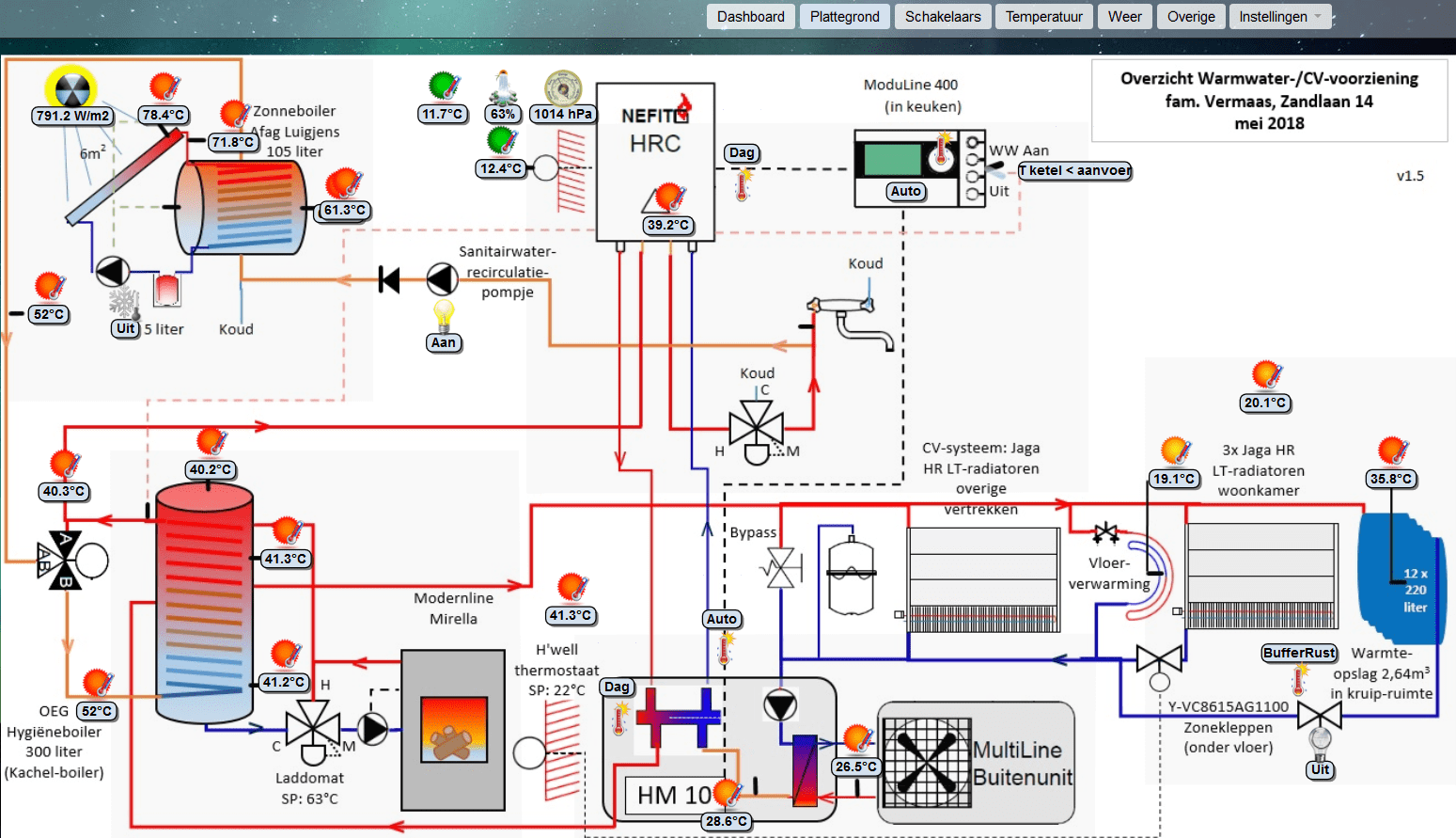Click the 41.2°C lower boiler sensor icon
This screenshot has height=838, width=1456.
click(285, 655)
